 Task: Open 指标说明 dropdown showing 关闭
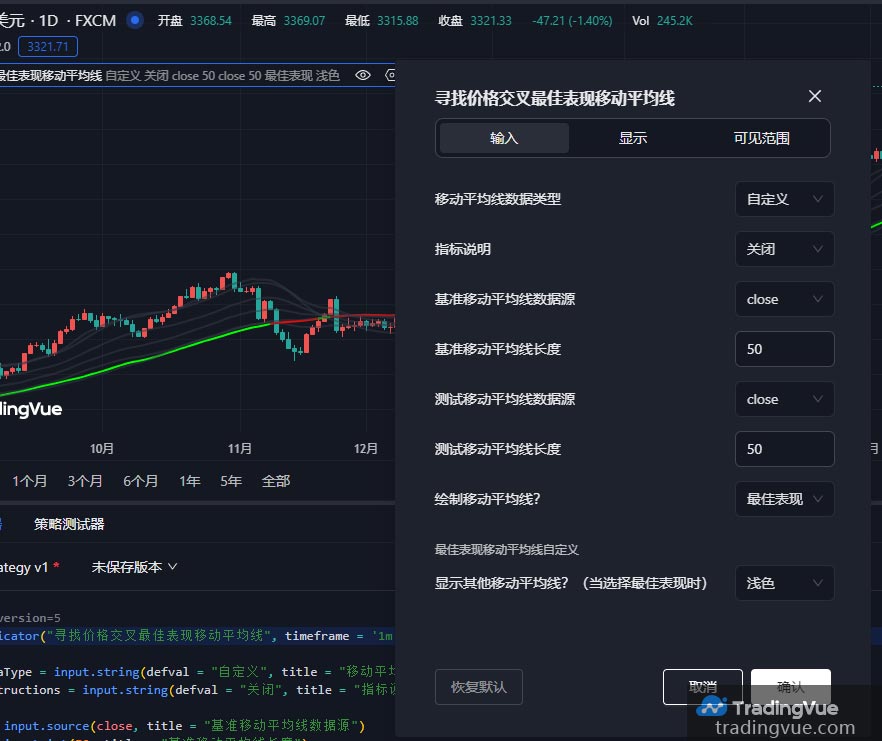(x=784, y=249)
